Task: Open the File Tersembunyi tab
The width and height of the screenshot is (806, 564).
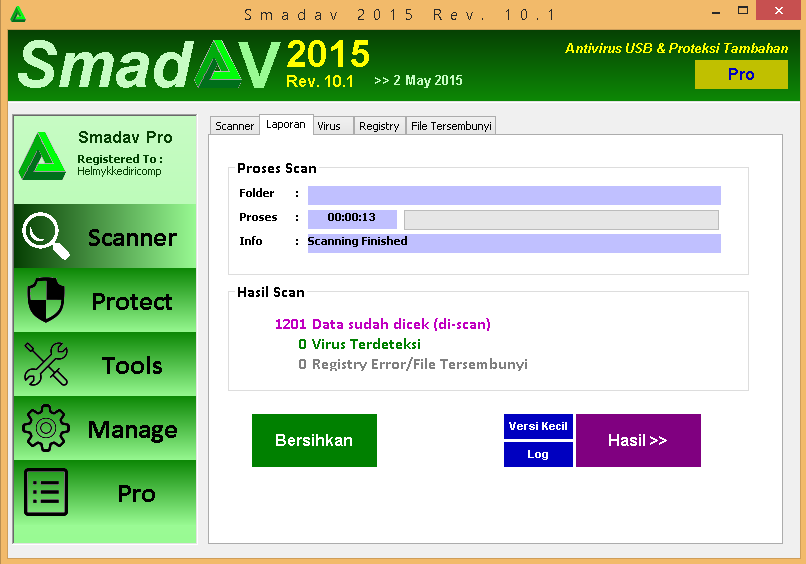Action: point(451,126)
